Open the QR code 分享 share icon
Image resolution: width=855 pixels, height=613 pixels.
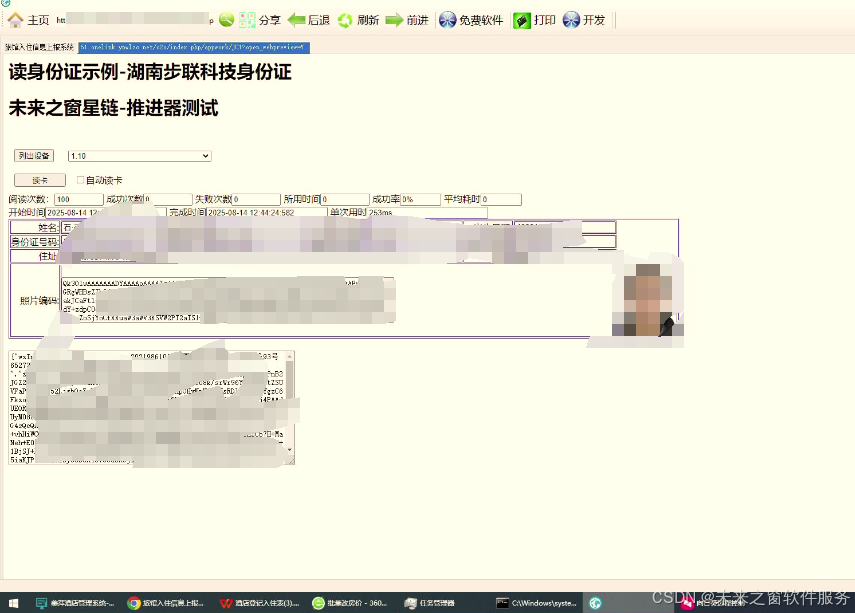click(x=247, y=20)
